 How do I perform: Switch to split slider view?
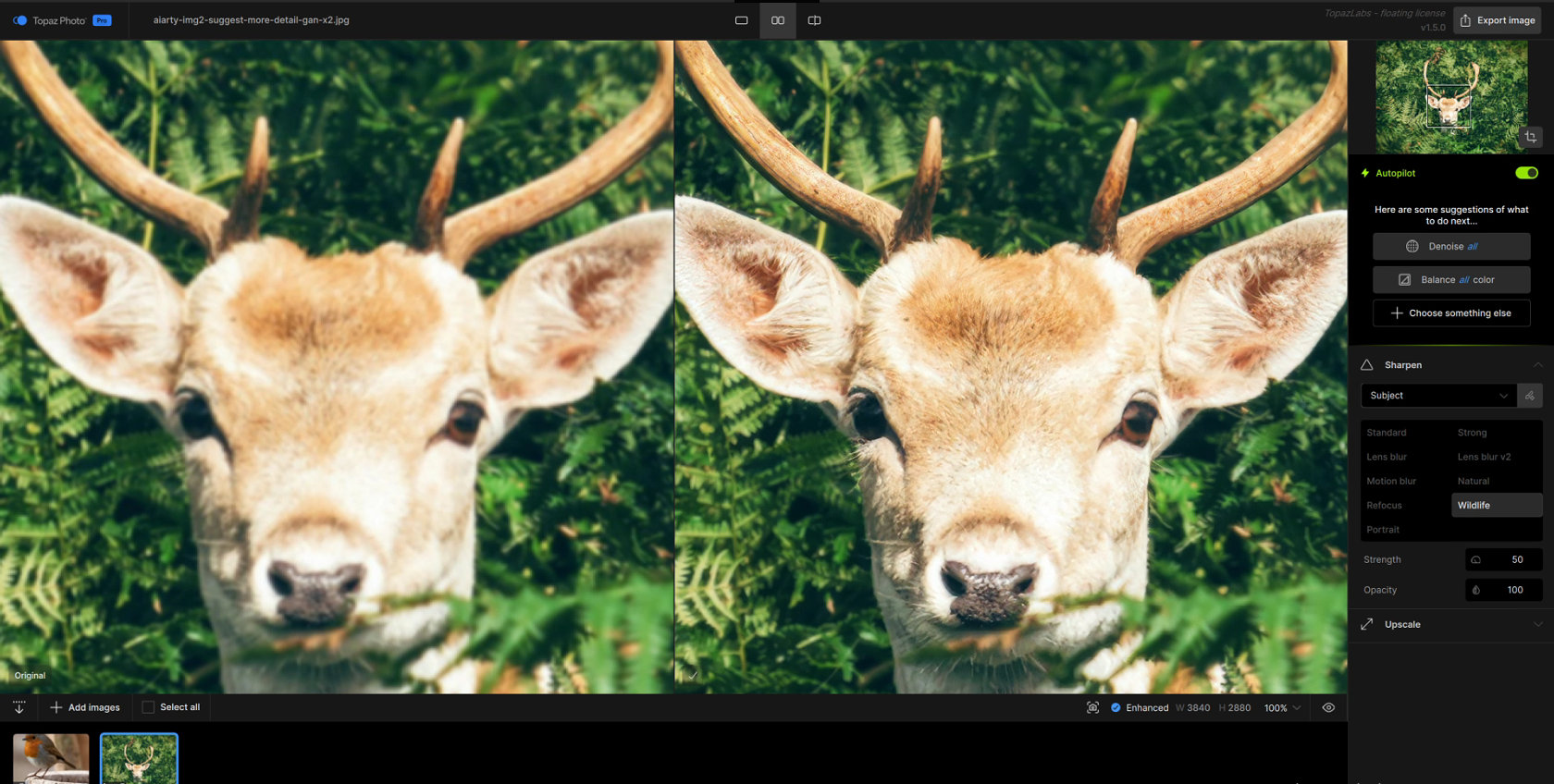click(x=814, y=20)
